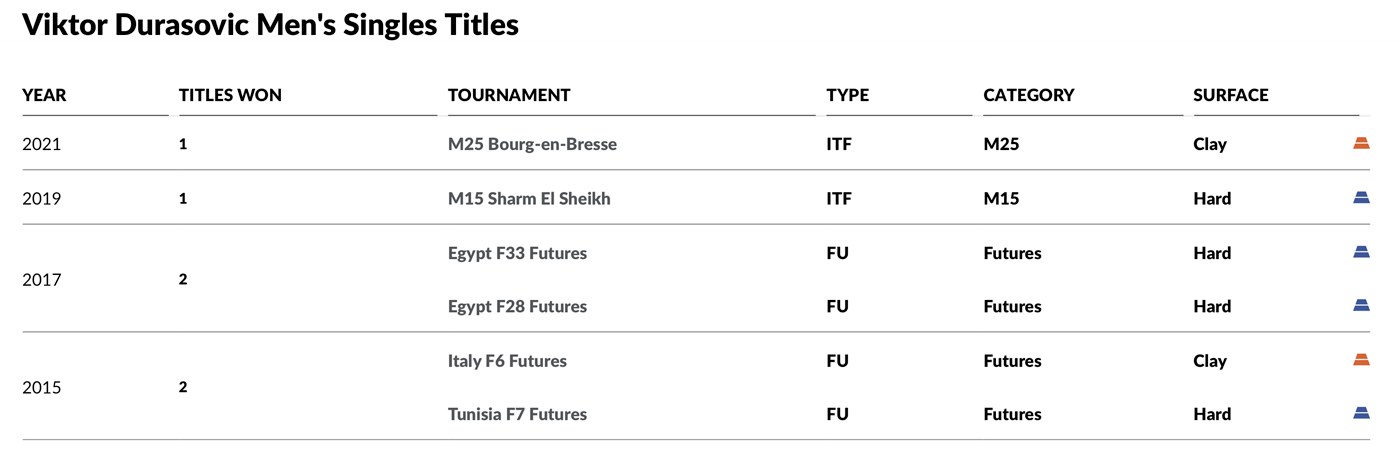1400x456 pixels.
Task: Select the Tunisia F7 Futures tournament
Action: coord(517,414)
